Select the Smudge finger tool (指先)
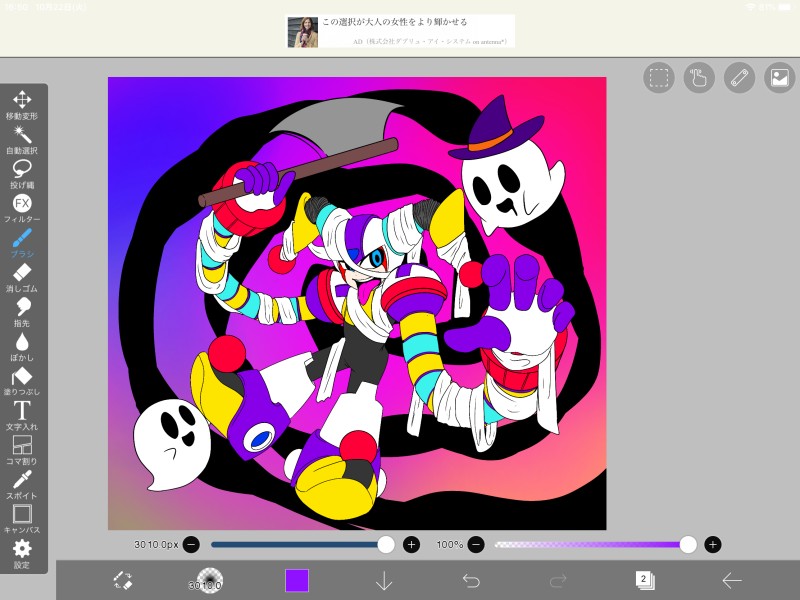Screen dimensions: 800x600 [22, 312]
